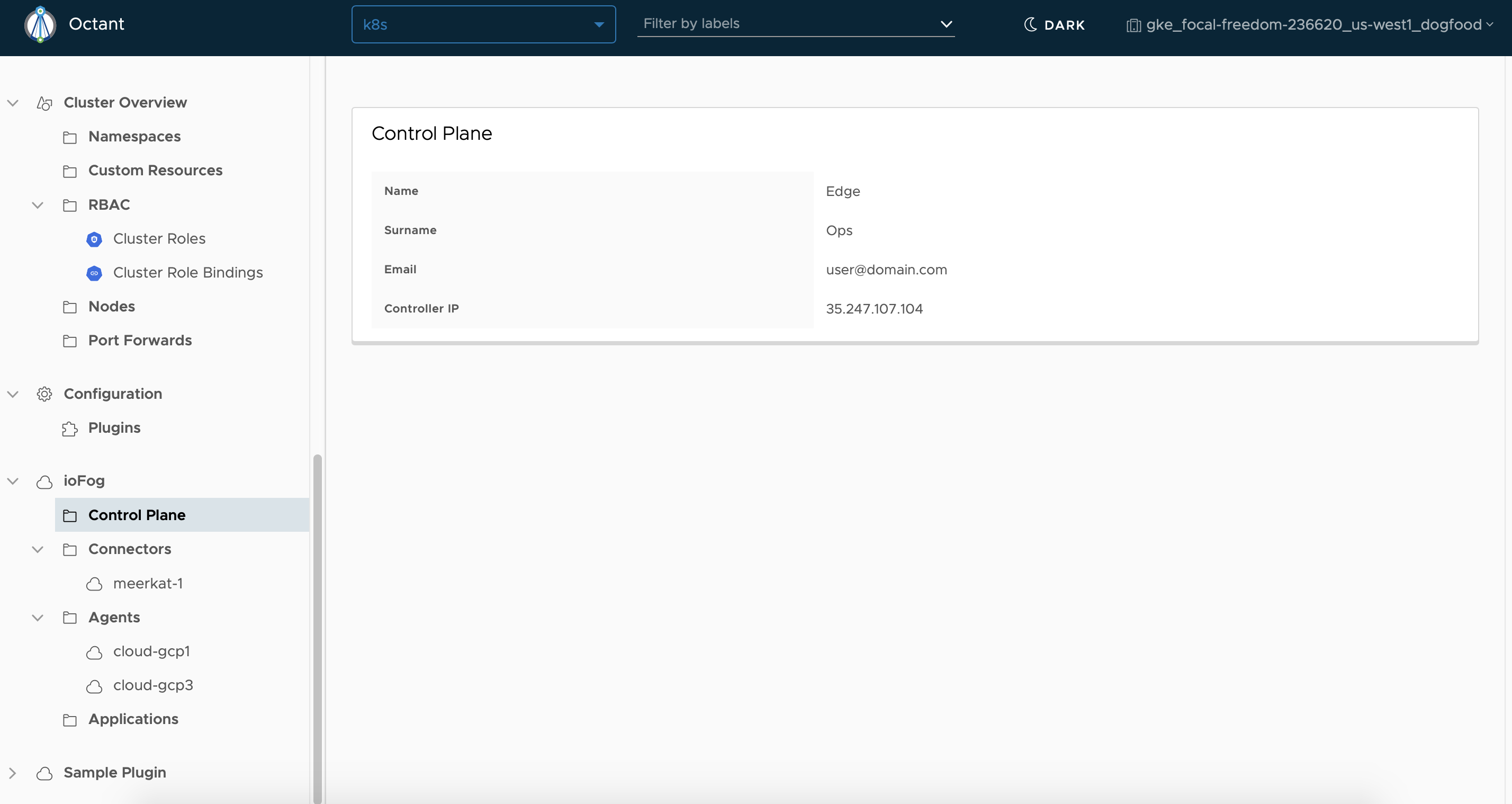Image resolution: width=1512 pixels, height=804 pixels.
Task: Click the Cluster Overview icon
Action: point(44,103)
